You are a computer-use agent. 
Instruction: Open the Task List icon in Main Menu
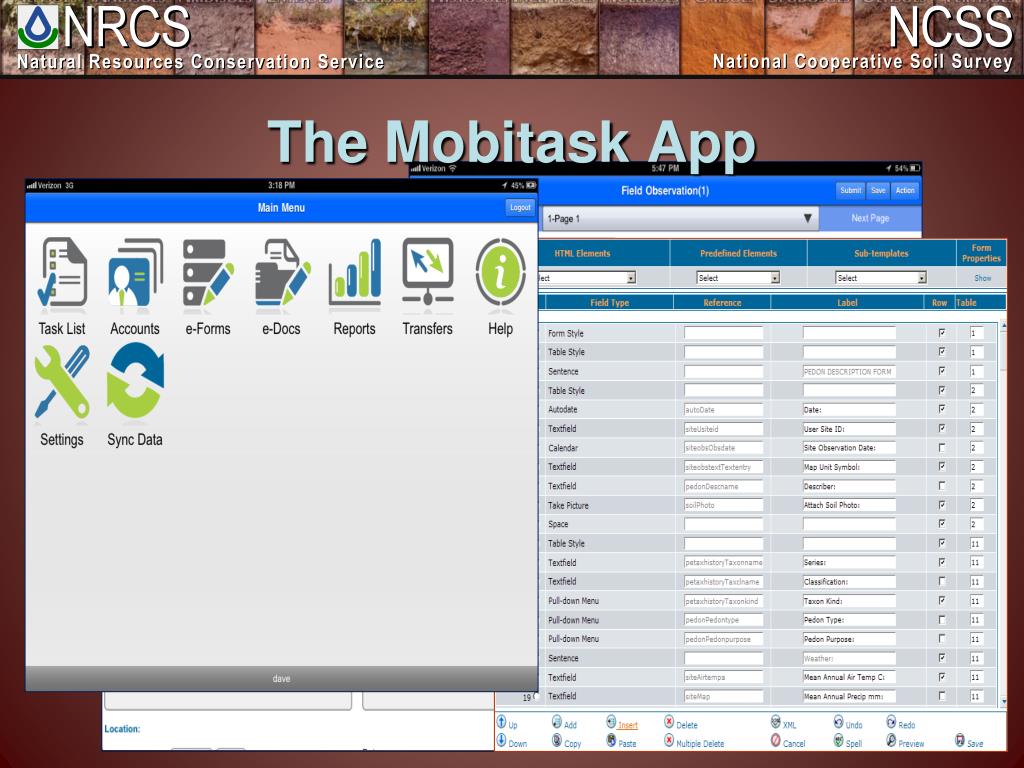62,272
